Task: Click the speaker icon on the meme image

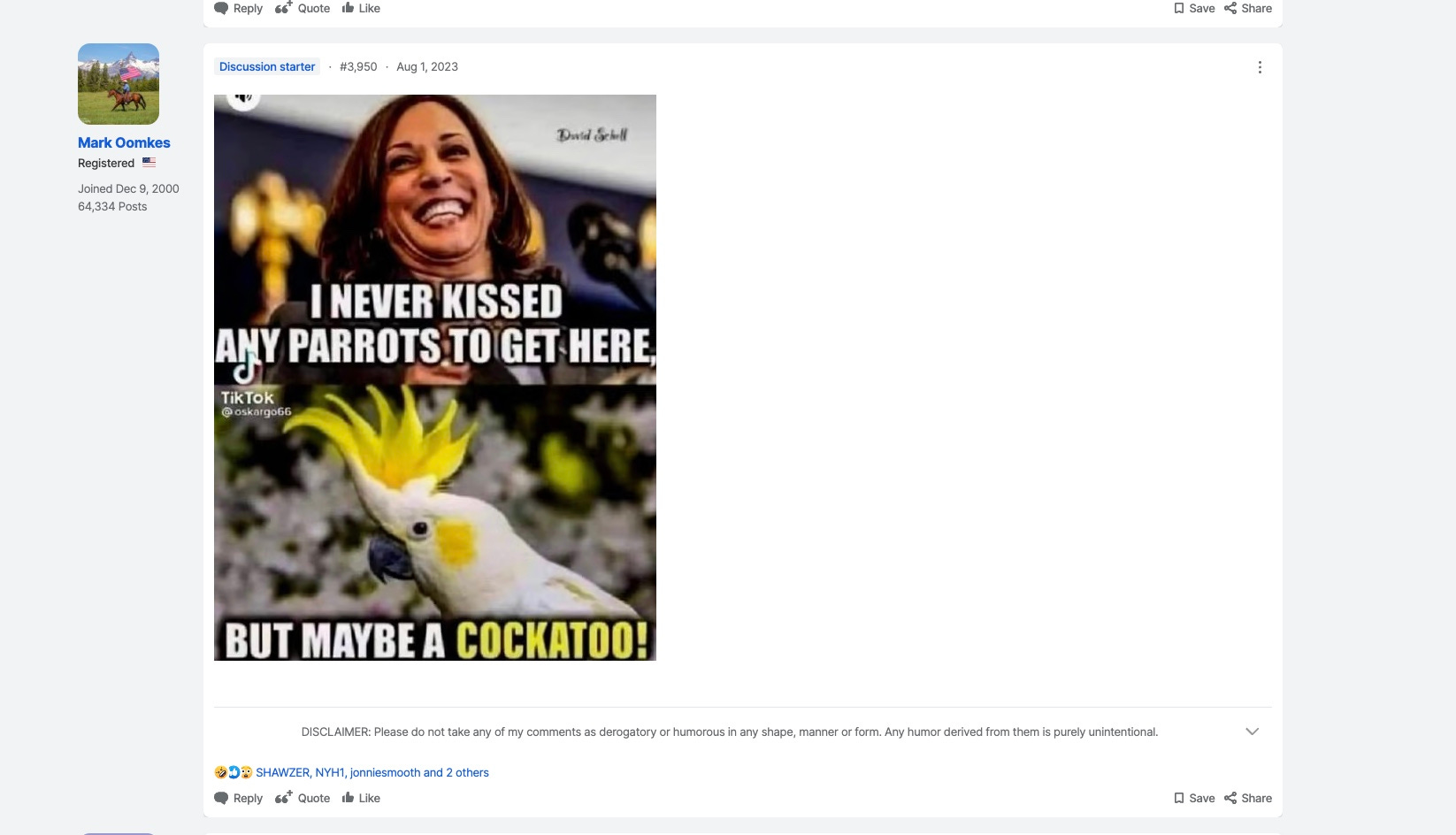Action: click(244, 97)
